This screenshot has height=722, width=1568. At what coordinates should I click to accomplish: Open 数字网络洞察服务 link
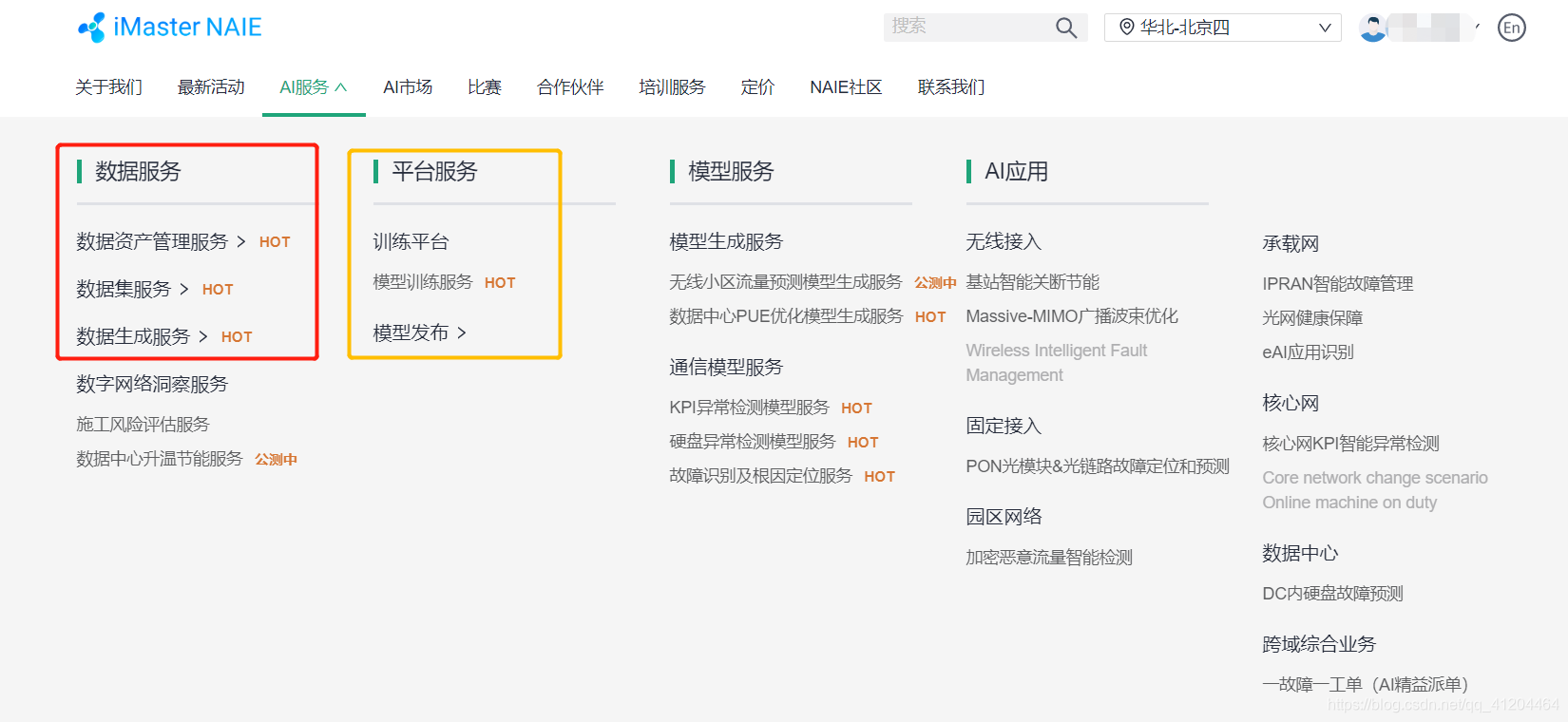(x=152, y=385)
